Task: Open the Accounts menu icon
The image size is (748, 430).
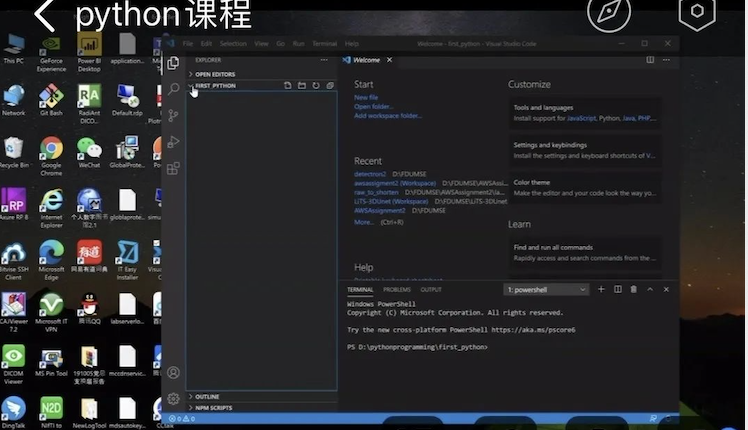Action: [x=174, y=372]
